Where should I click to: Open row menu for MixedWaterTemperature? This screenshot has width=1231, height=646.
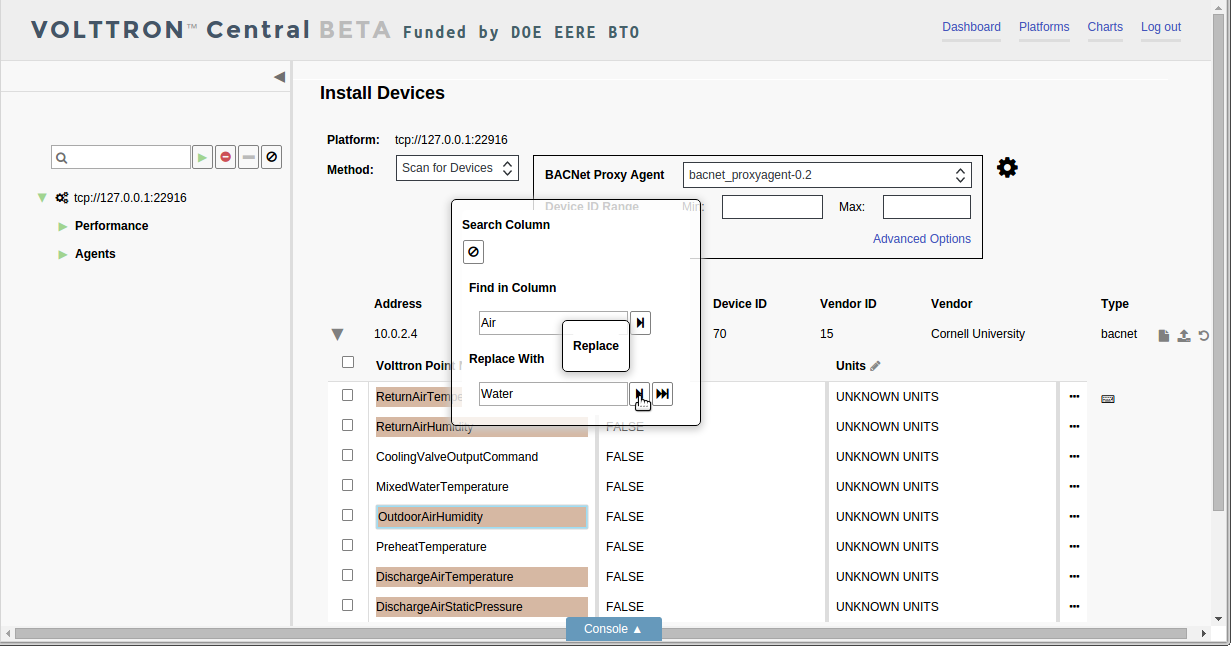[x=1074, y=487]
